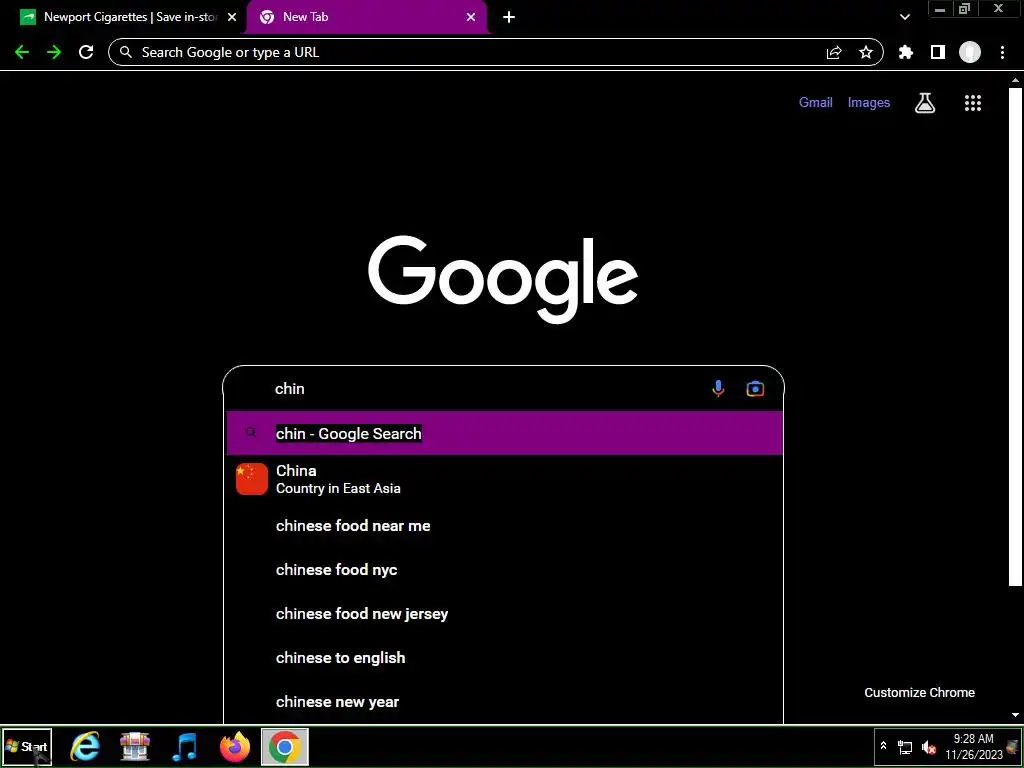The height and width of the screenshot is (768, 1024).
Task: Click the Customize Chrome button
Action: click(920, 692)
